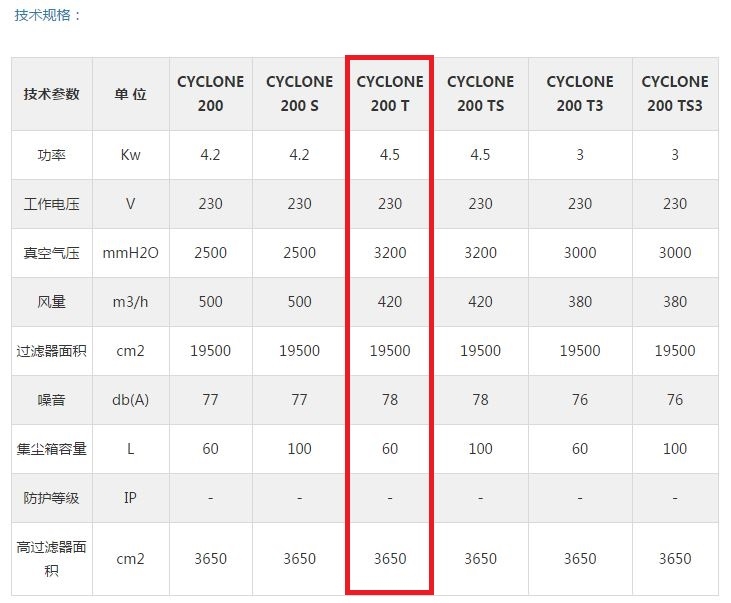Viewport: 731px width, 603px height.
Task: Click the CYCLONE 200 S column header
Action: pyautogui.click(x=299, y=94)
